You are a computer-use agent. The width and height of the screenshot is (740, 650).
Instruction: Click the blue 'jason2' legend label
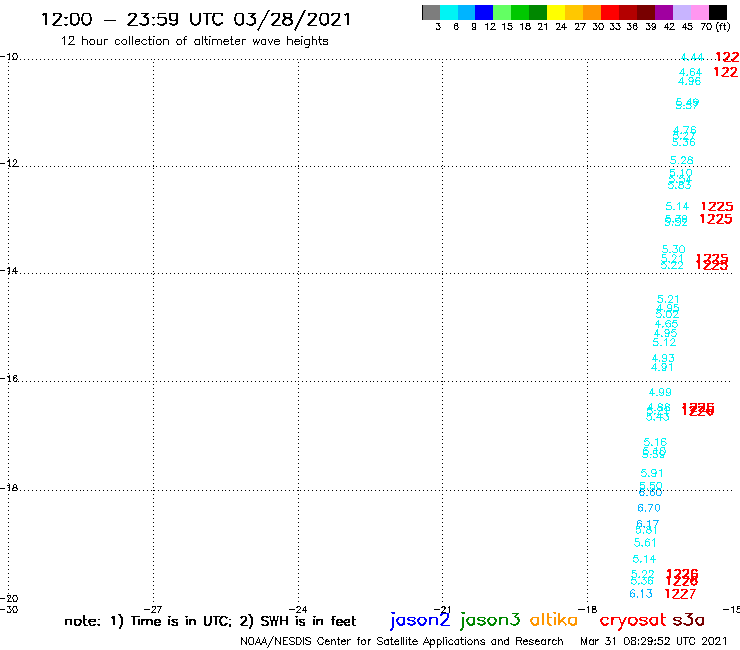click(x=420, y=620)
